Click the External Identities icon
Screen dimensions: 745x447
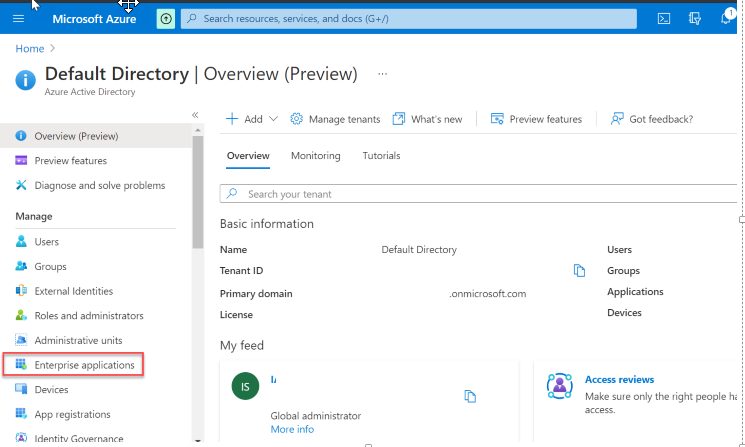pyautogui.click(x=21, y=291)
